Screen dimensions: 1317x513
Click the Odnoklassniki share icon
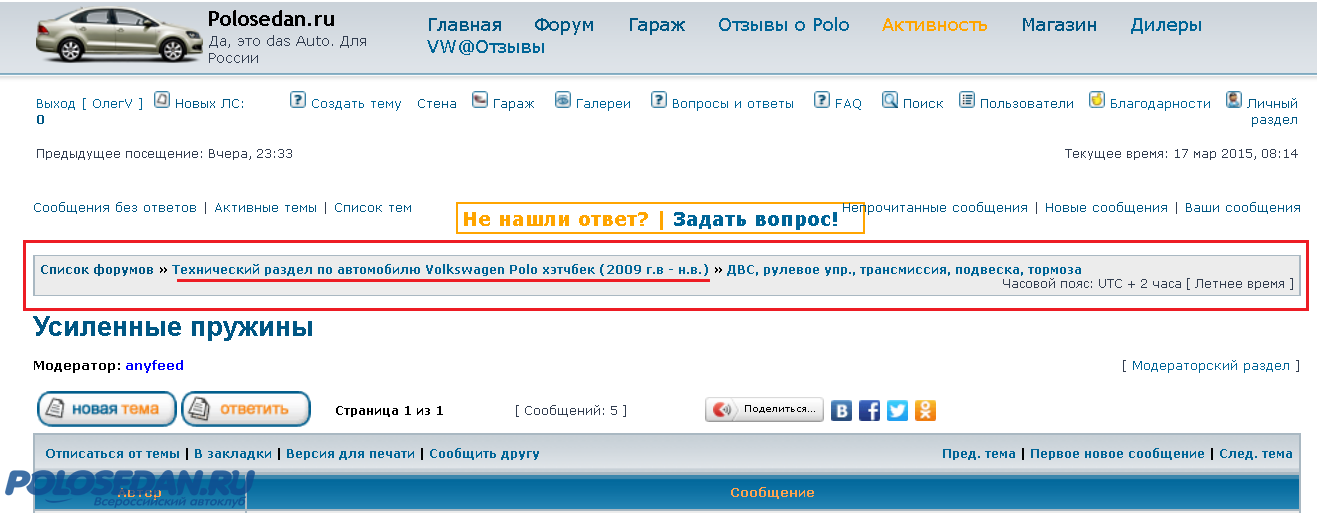[x=926, y=410]
